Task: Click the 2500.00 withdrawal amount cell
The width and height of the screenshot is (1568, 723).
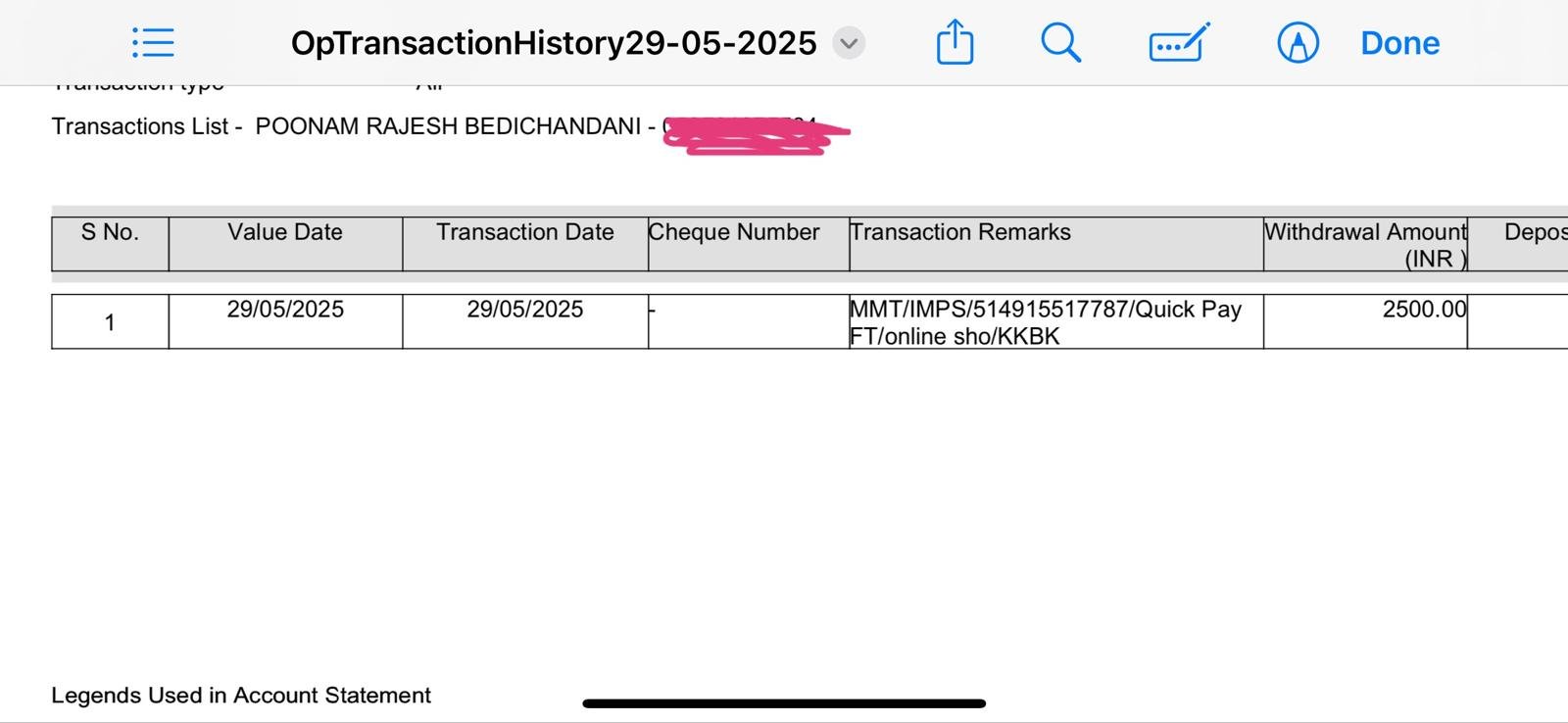Action: pos(1424,310)
